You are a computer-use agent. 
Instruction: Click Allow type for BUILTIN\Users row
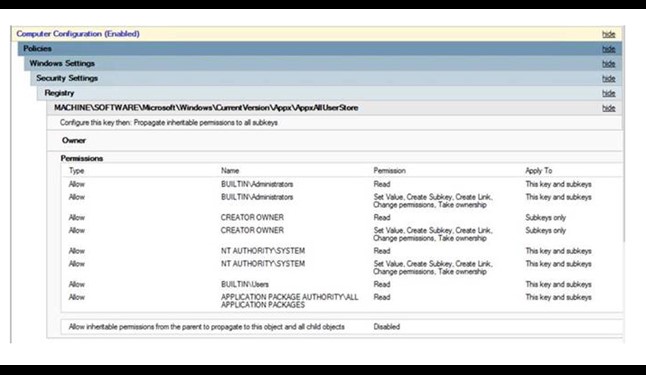click(x=77, y=284)
